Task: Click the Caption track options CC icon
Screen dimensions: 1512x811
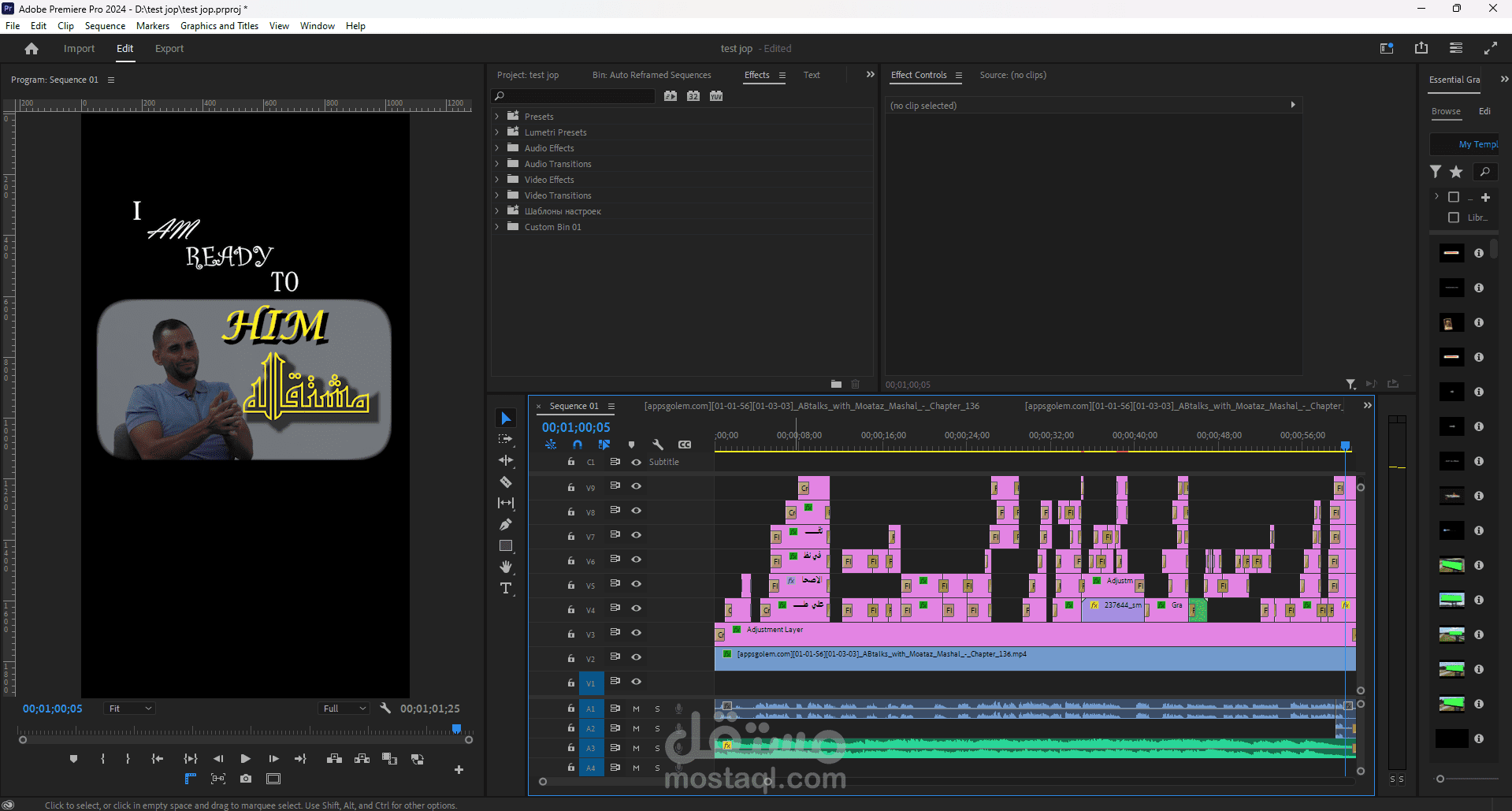Action: click(x=685, y=445)
